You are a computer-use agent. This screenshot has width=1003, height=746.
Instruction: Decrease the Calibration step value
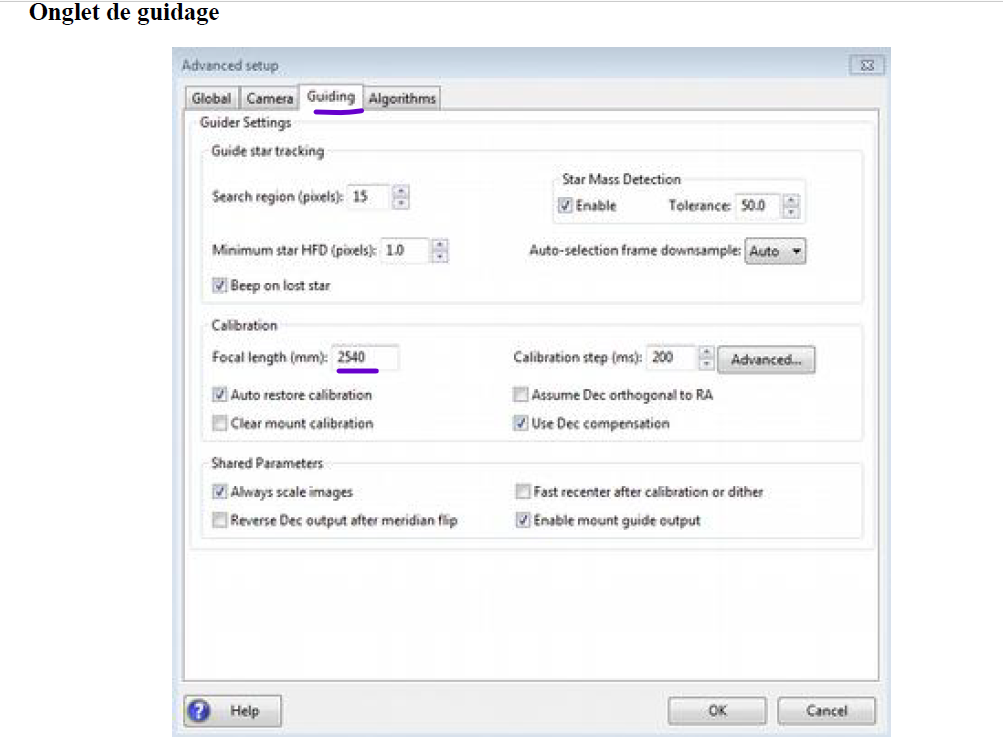click(706, 364)
